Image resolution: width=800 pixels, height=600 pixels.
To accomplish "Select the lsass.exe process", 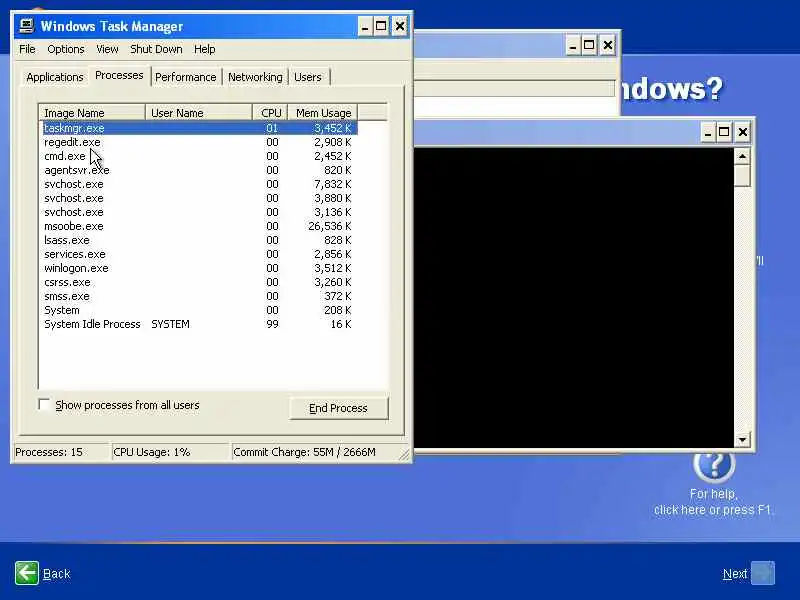I will [67, 240].
